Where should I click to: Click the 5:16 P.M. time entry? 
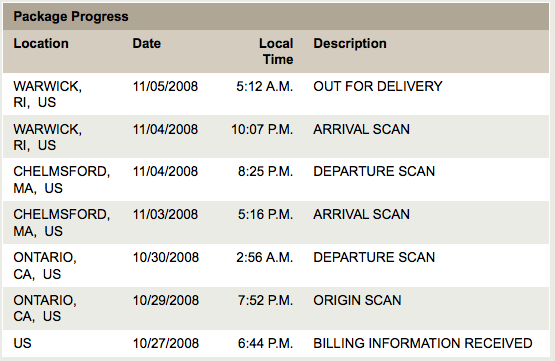(x=265, y=214)
